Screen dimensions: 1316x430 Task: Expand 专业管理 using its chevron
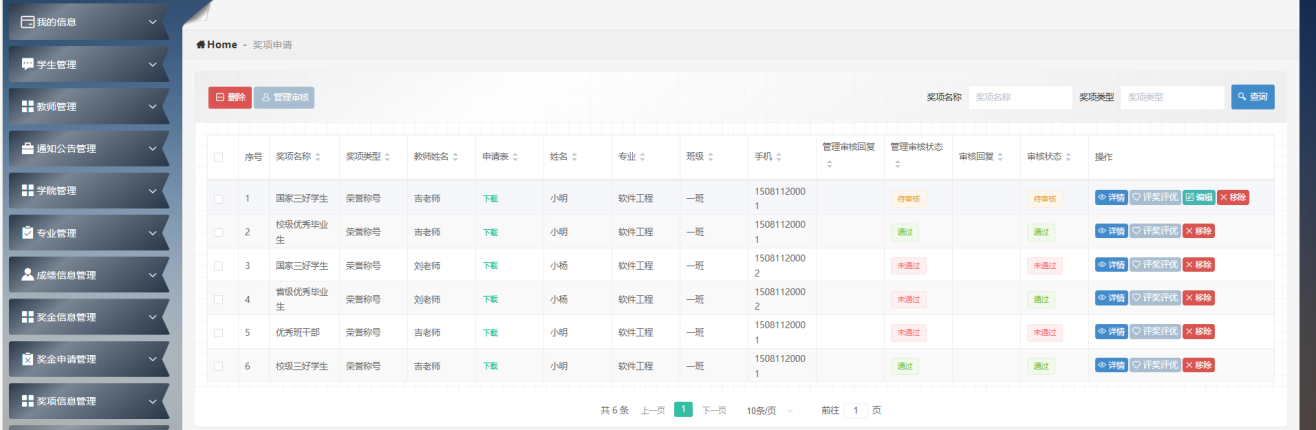click(152, 233)
